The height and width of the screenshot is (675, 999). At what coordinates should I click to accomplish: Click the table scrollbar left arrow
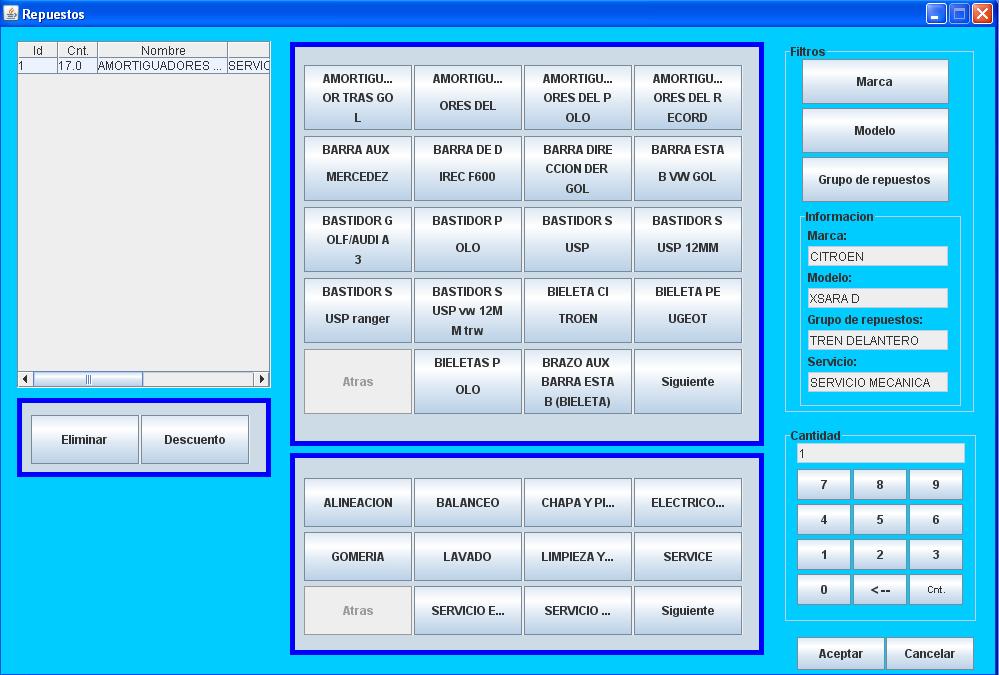point(25,379)
